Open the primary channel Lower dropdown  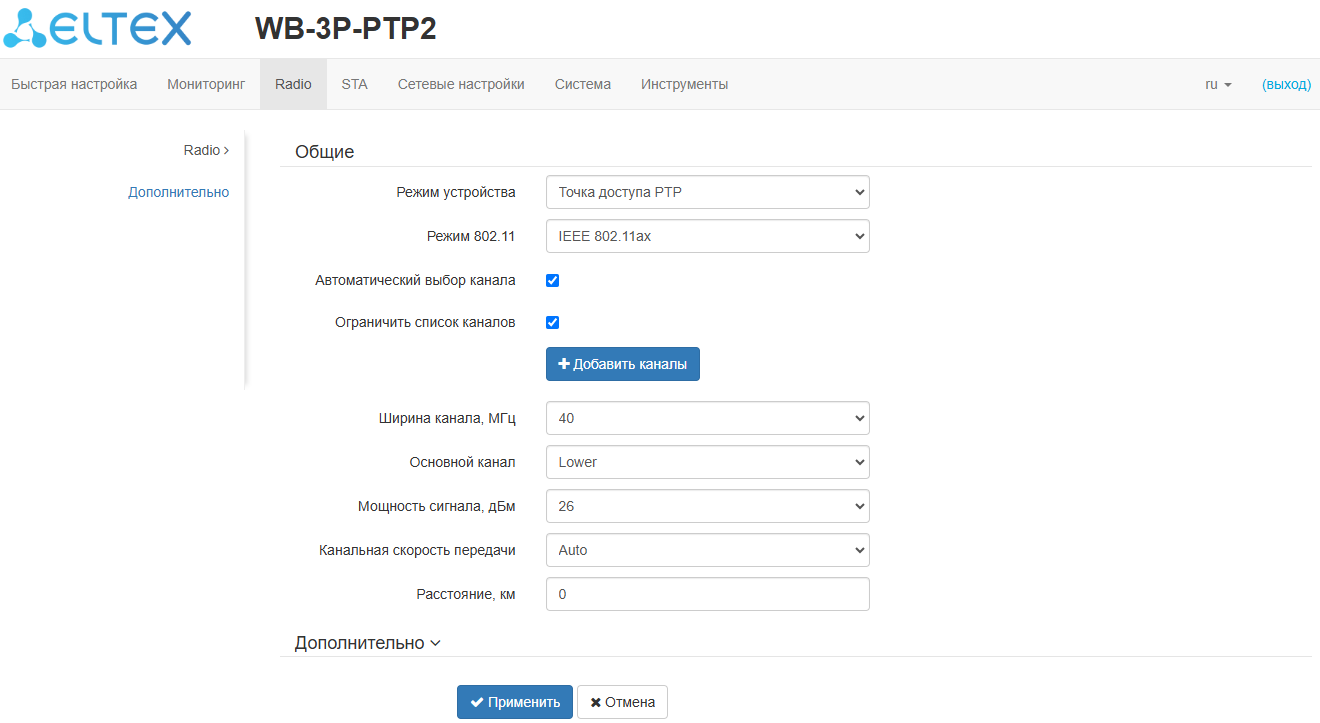coord(707,462)
